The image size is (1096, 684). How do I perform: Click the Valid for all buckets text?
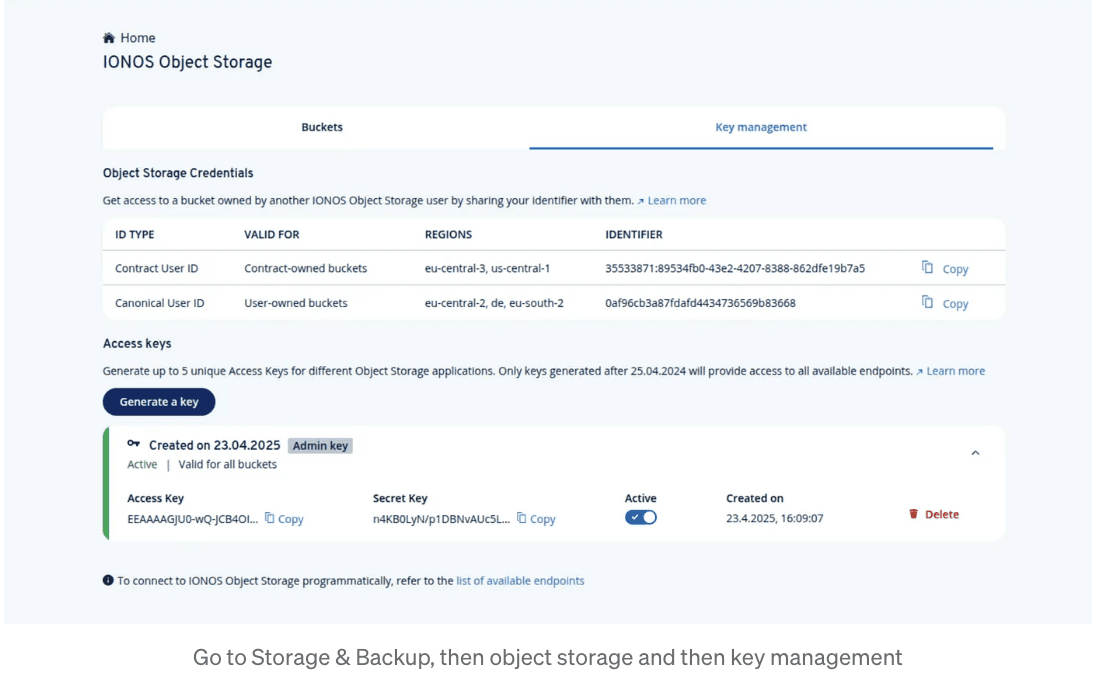[227, 465]
